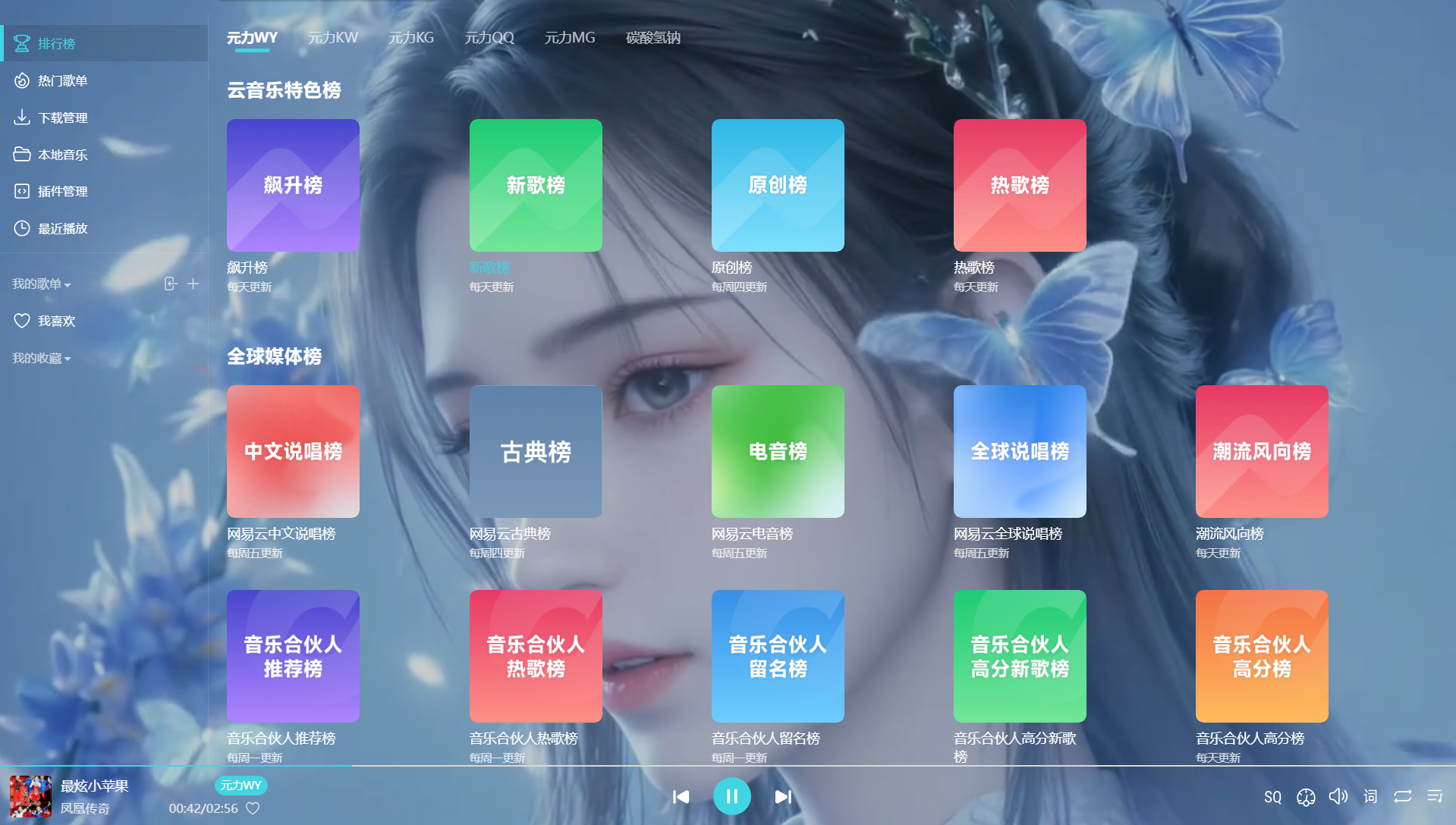Screen dimensions: 1456x825
Task: Go back to the previous track
Action: (x=681, y=797)
